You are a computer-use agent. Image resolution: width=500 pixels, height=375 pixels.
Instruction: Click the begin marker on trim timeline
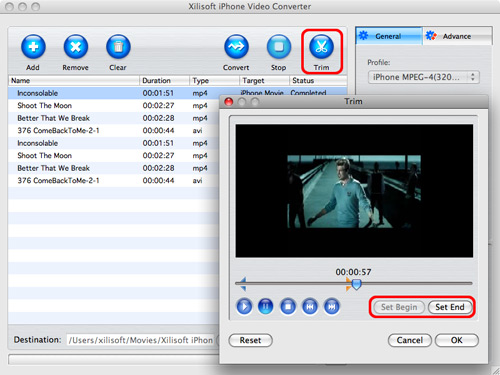[x=243, y=284]
